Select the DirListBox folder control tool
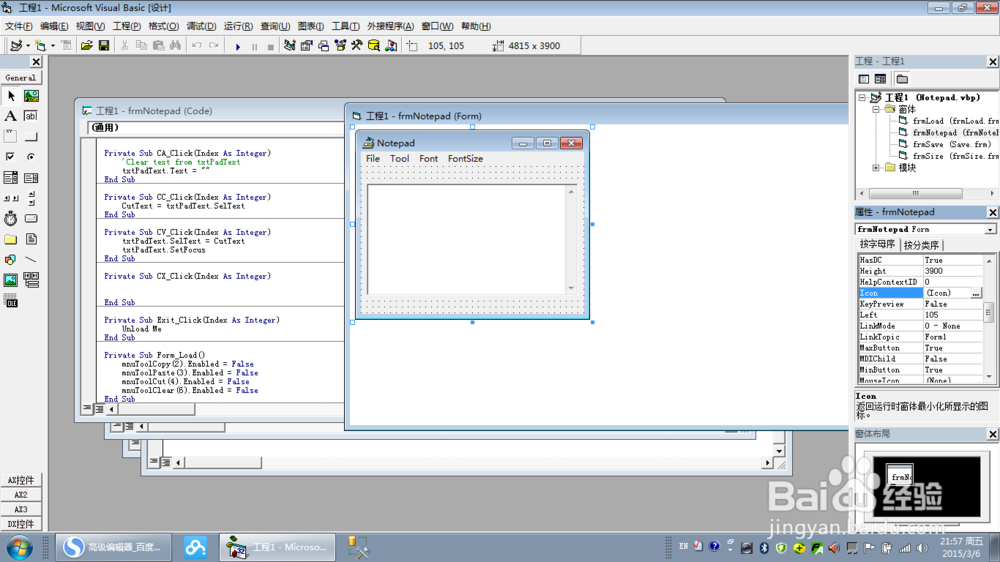Screen dimensions: 1000x562 point(11,239)
